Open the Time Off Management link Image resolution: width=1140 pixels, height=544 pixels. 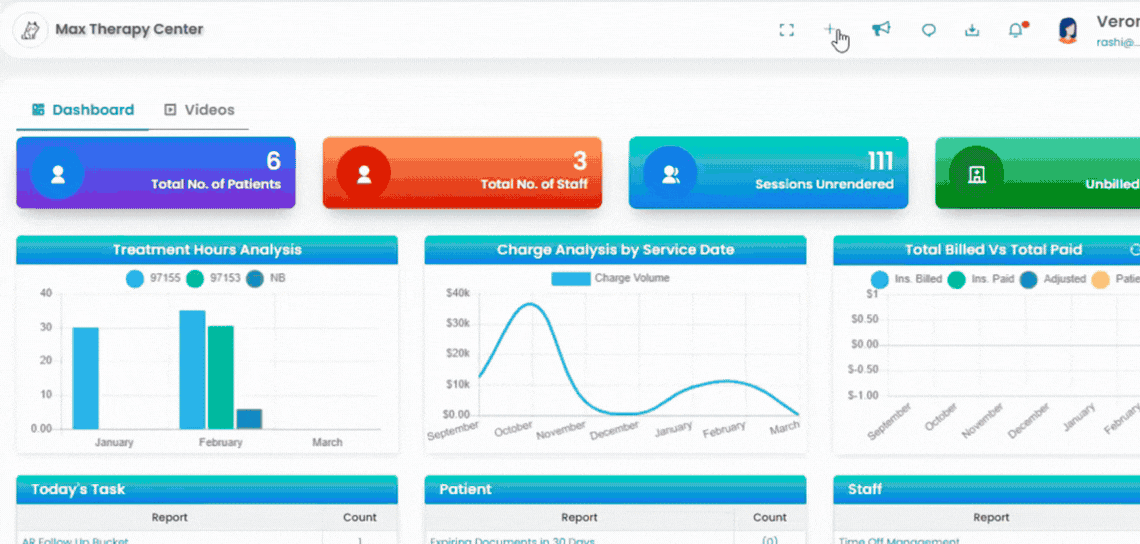899,540
